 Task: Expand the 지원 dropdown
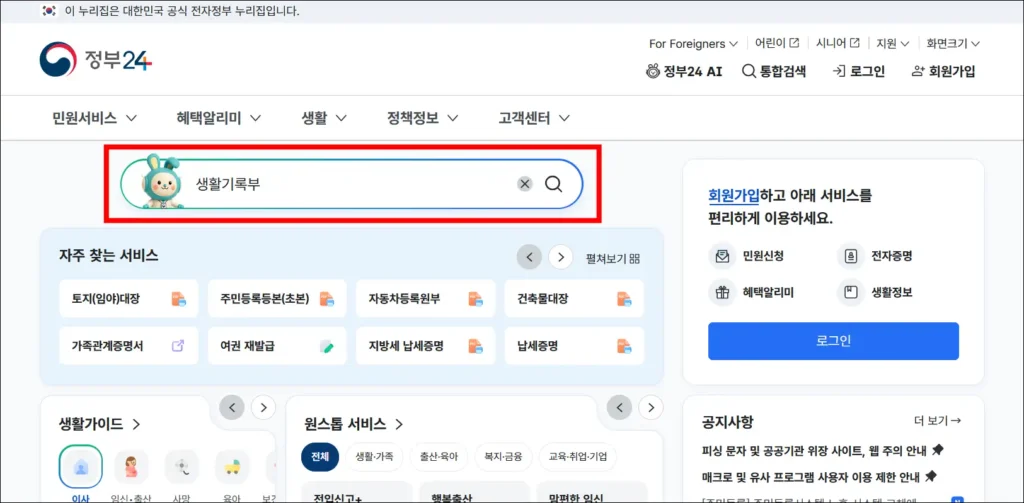(893, 44)
